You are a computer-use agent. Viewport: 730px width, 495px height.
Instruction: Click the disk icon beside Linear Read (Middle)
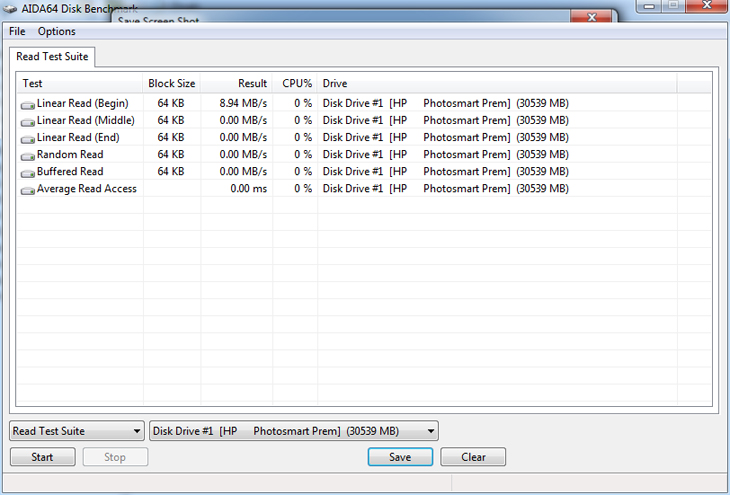tap(28, 121)
